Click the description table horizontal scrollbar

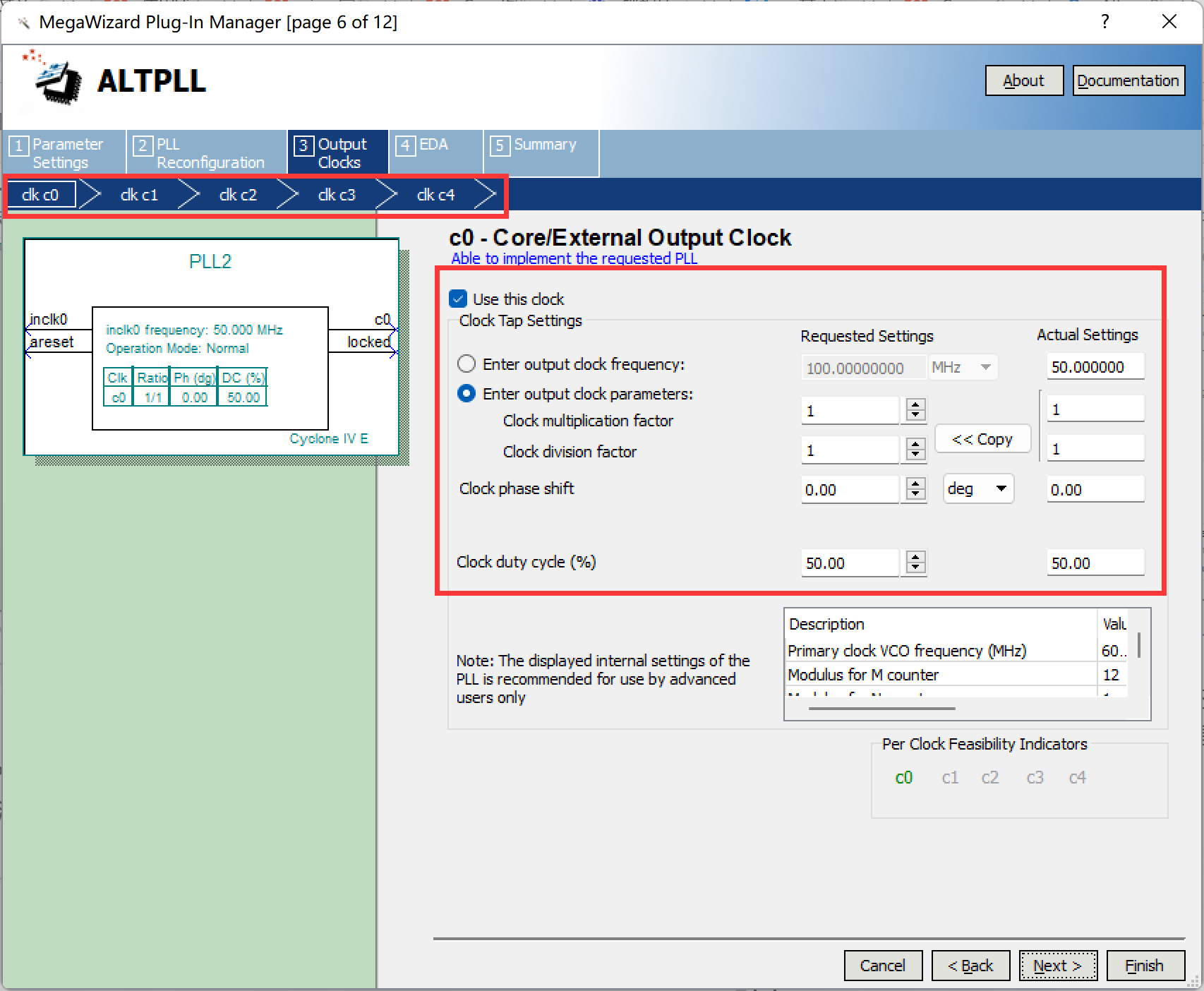pyautogui.click(x=882, y=708)
